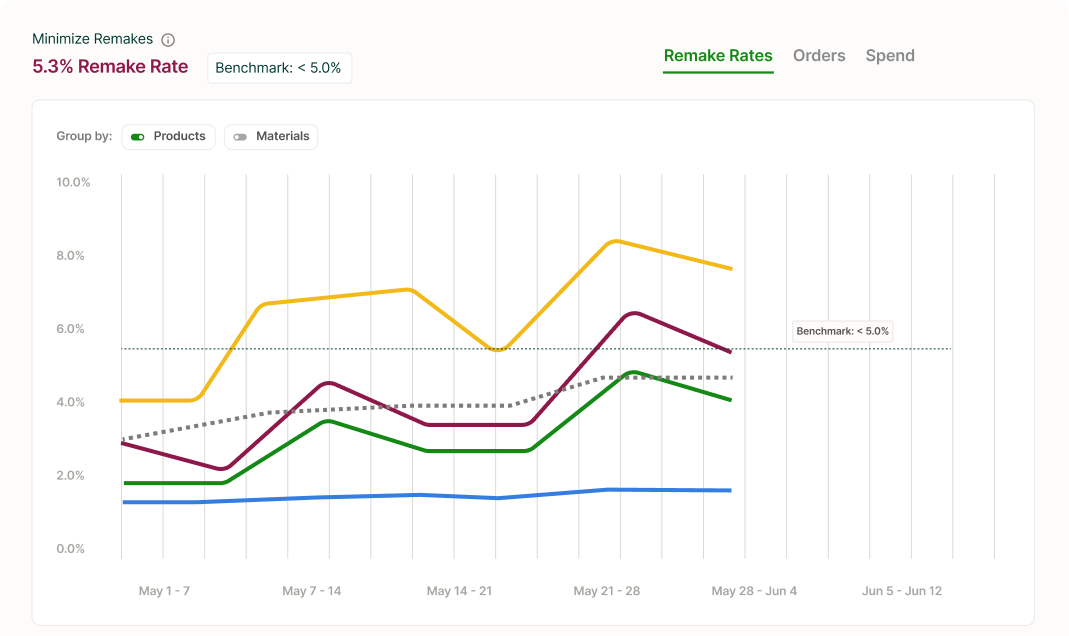The height and width of the screenshot is (636, 1069).
Task: Switch to the Remake Rates tab
Action: (x=718, y=56)
